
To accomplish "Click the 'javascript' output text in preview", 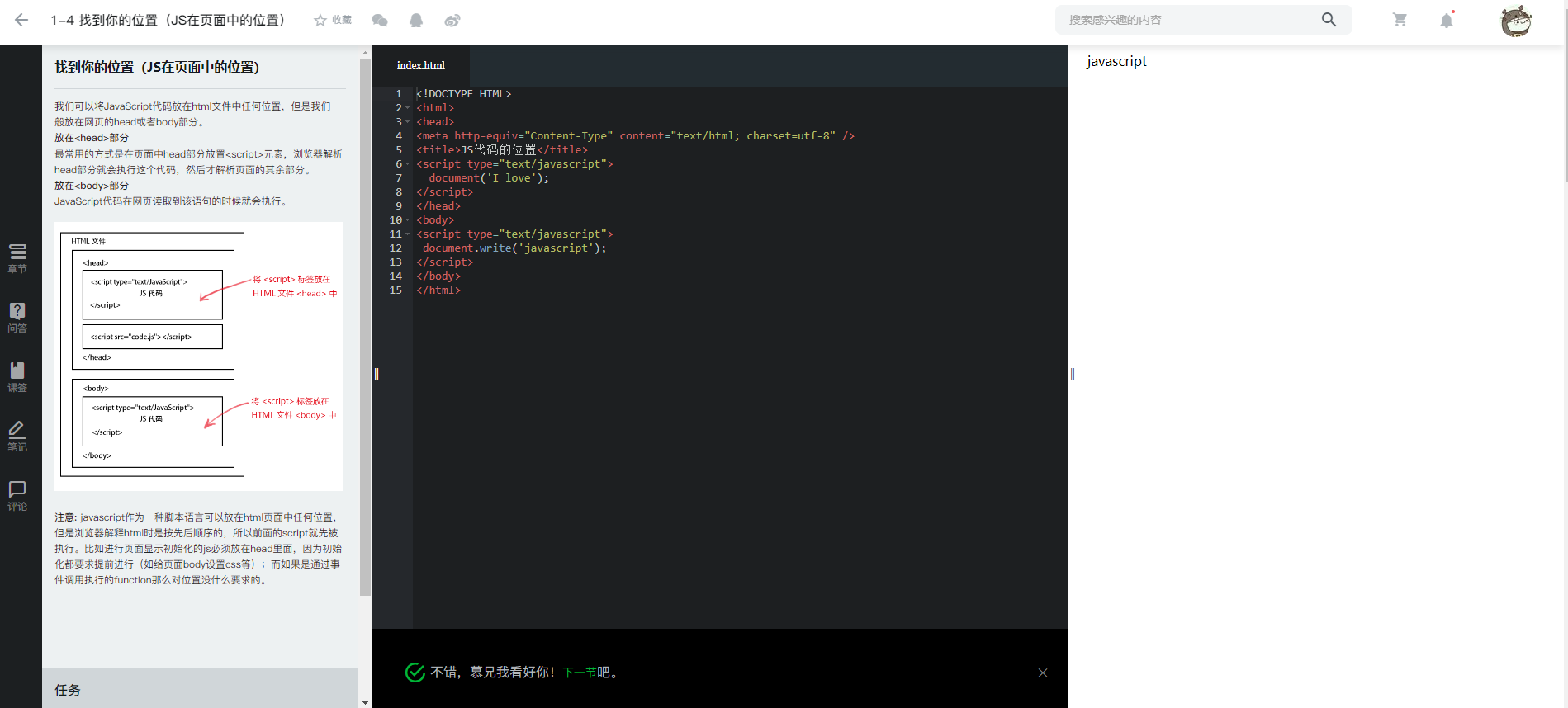I will point(1116,61).
